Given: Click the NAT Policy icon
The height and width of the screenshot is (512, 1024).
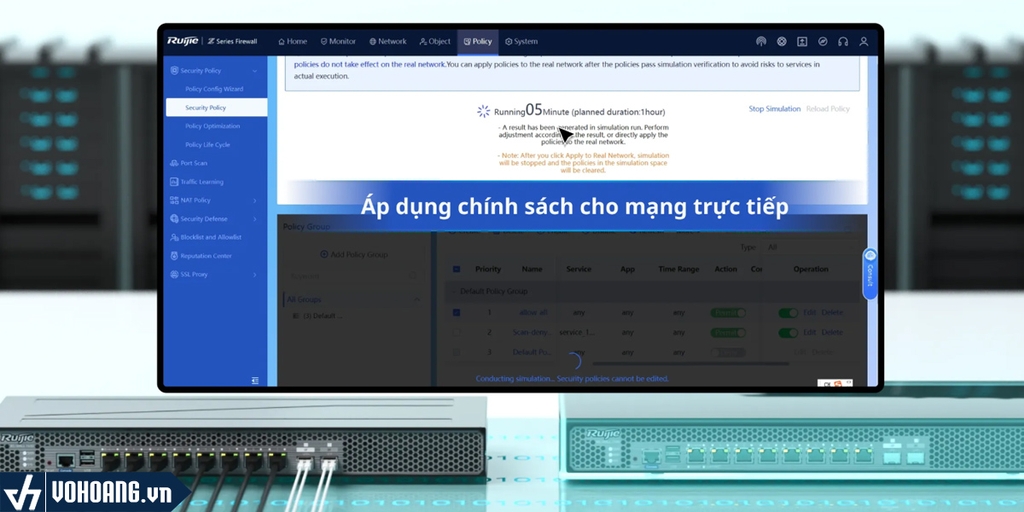Looking at the screenshot, I should (x=174, y=200).
